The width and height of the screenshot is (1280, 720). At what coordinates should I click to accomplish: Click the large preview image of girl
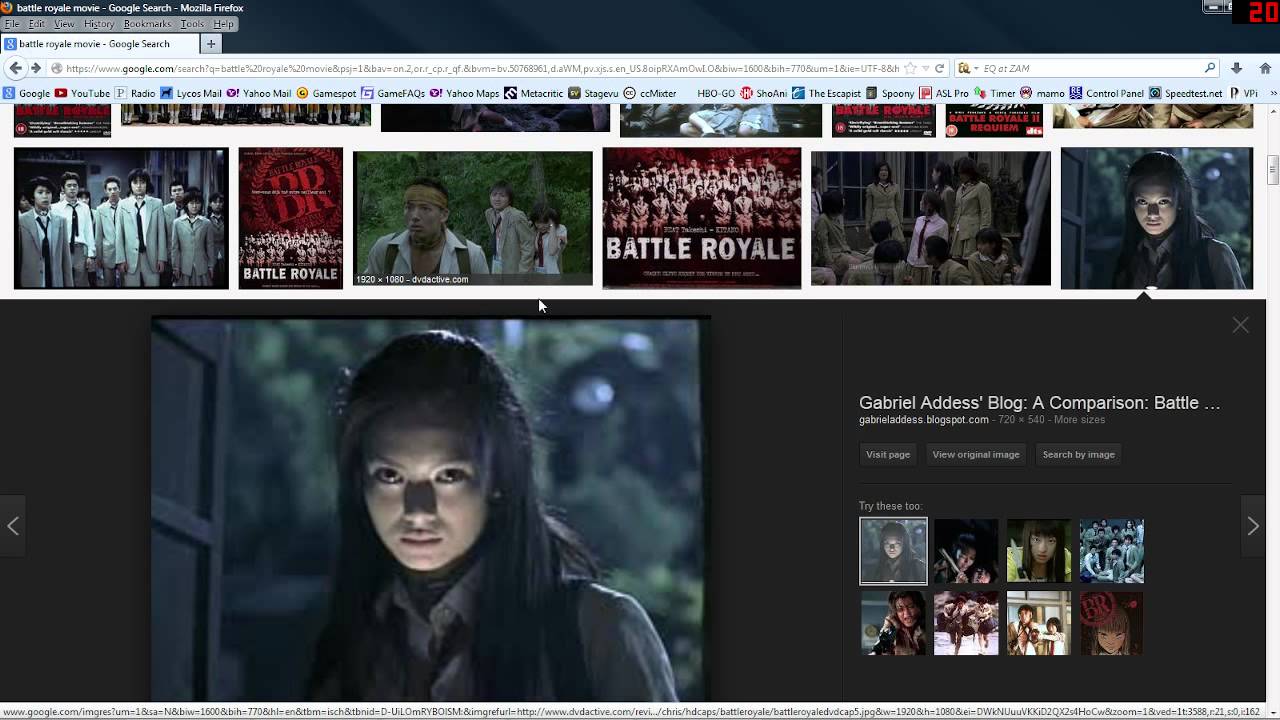pos(431,510)
